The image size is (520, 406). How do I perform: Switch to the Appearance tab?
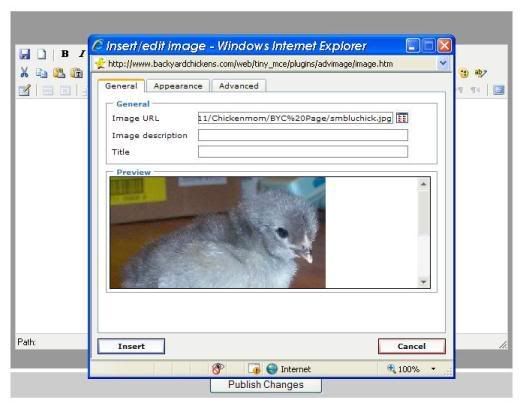click(x=178, y=86)
